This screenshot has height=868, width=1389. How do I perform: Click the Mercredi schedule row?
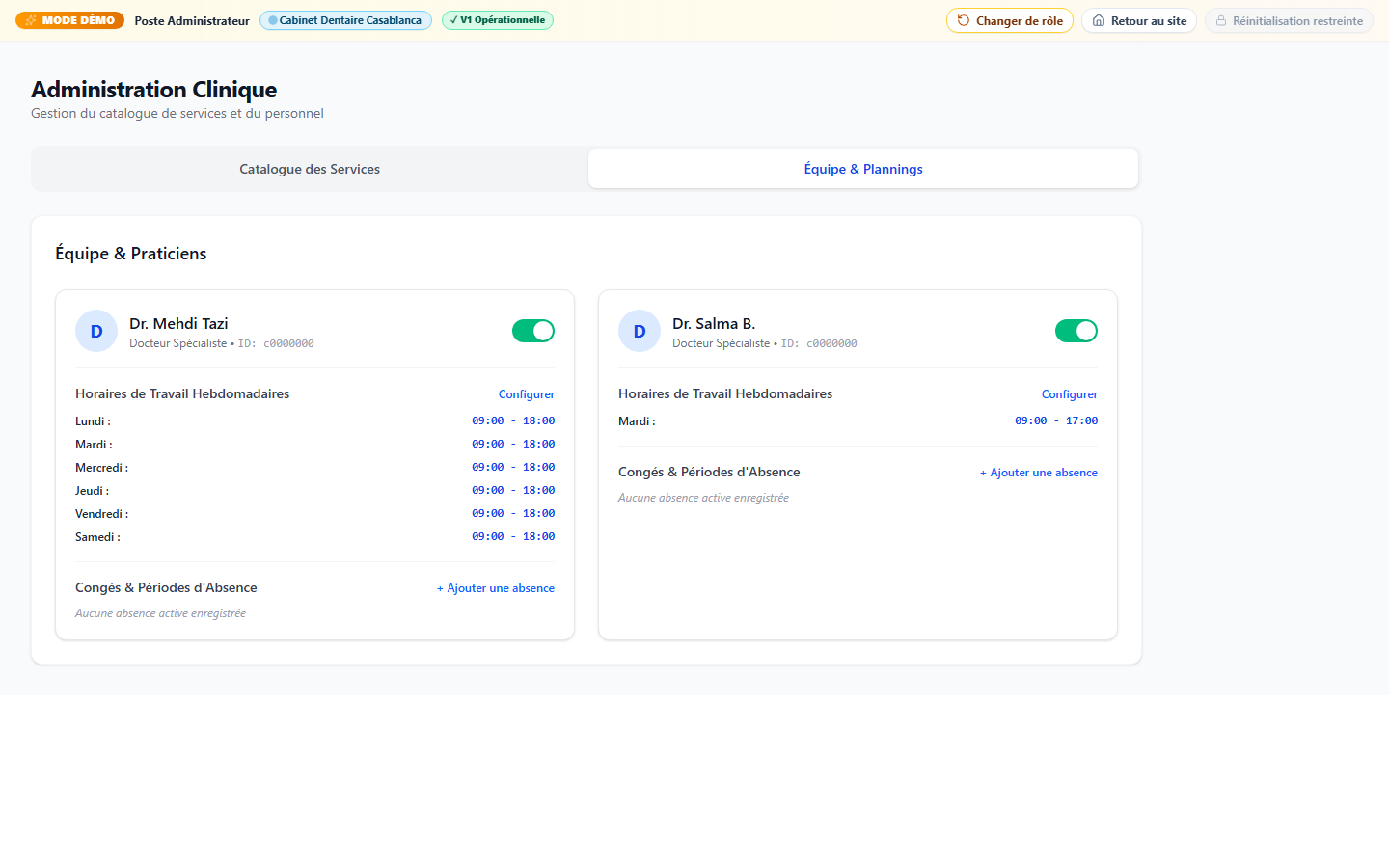[314, 468]
